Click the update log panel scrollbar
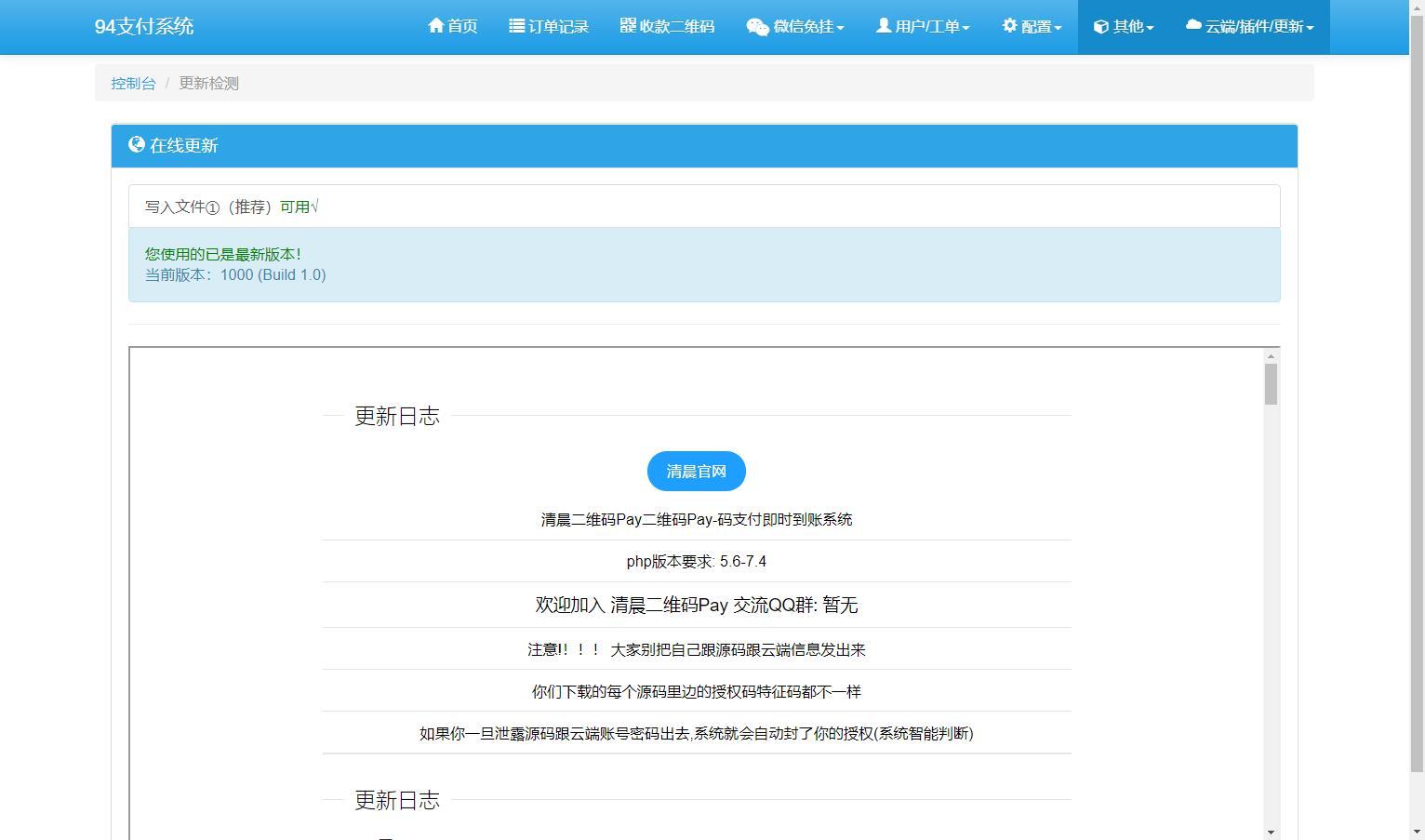Viewport: 1425px width, 840px height. click(1271, 383)
